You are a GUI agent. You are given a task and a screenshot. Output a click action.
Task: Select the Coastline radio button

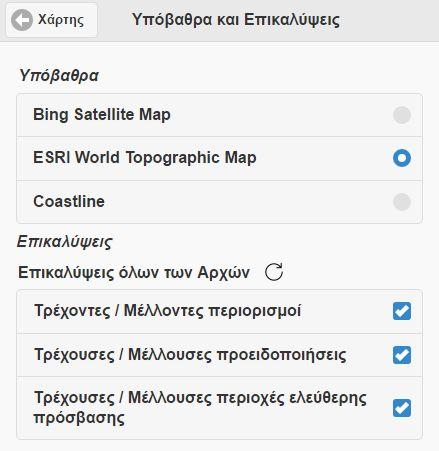click(402, 202)
